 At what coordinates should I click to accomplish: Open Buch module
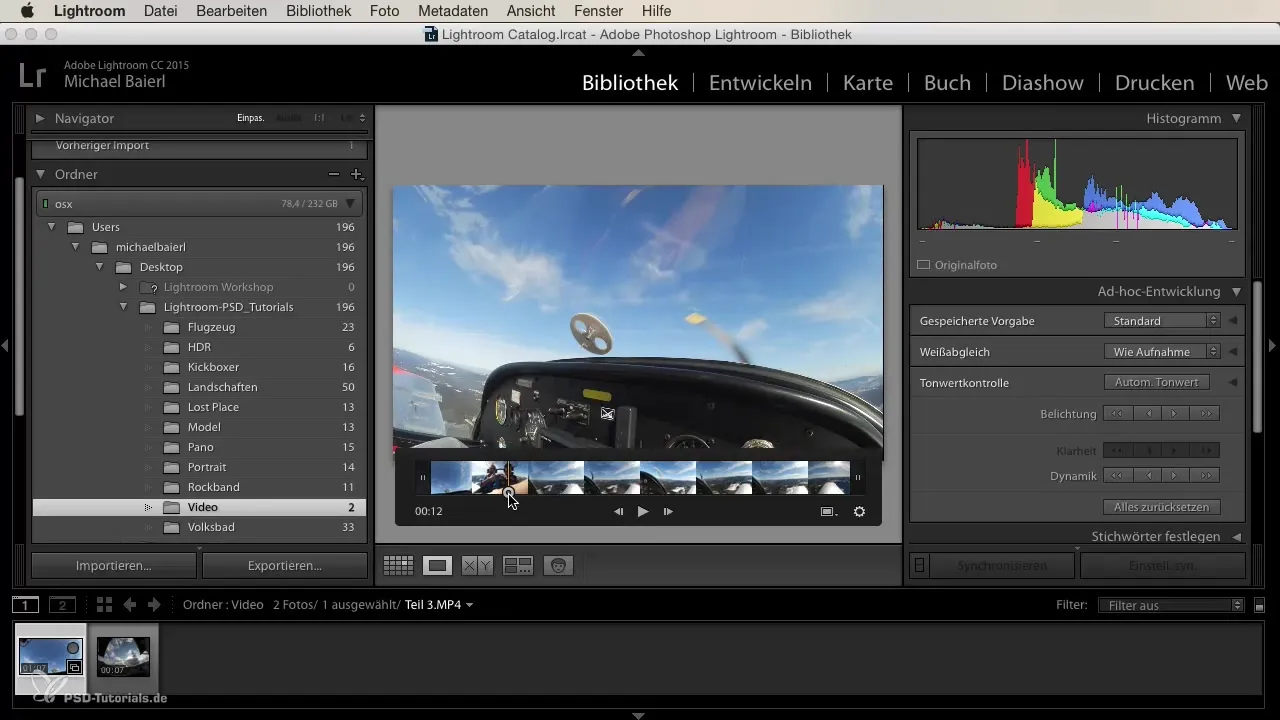pos(947,83)
